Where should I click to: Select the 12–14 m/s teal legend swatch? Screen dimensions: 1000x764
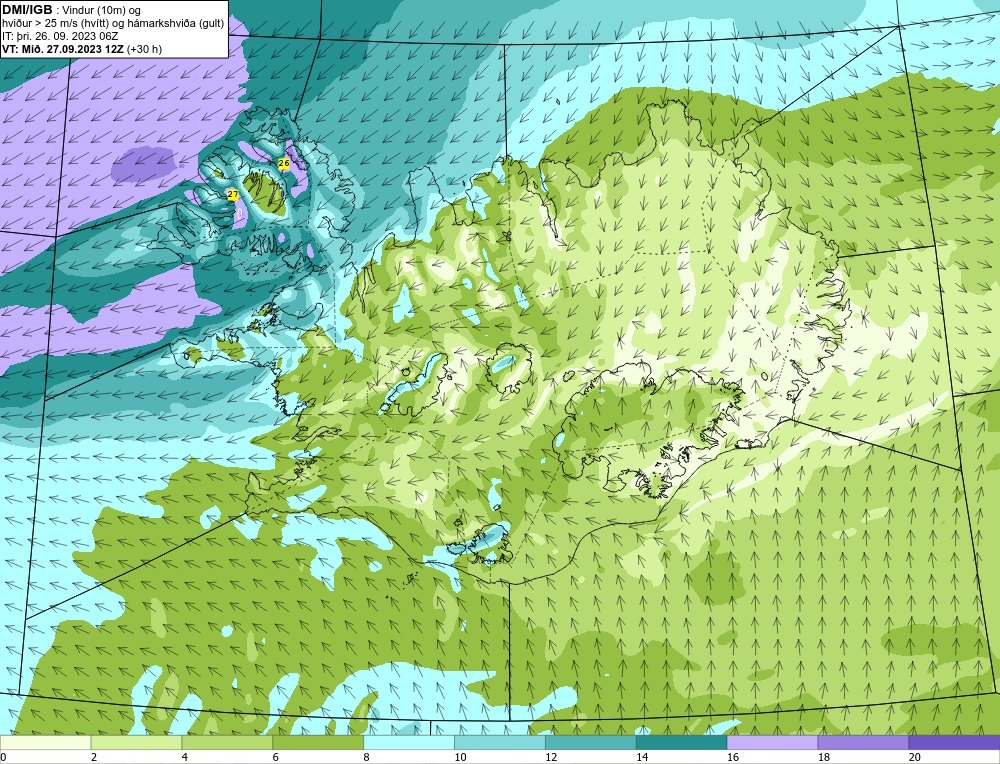[x=591, y=742]
